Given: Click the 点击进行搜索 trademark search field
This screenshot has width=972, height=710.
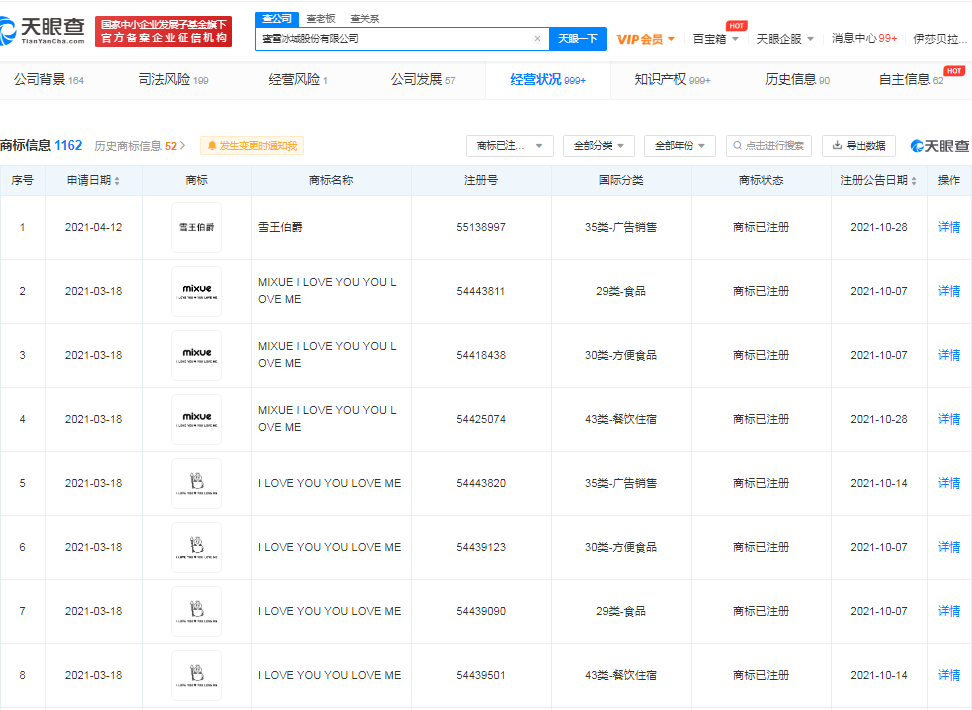Looking at the screenshot, I should click(768, 146).
